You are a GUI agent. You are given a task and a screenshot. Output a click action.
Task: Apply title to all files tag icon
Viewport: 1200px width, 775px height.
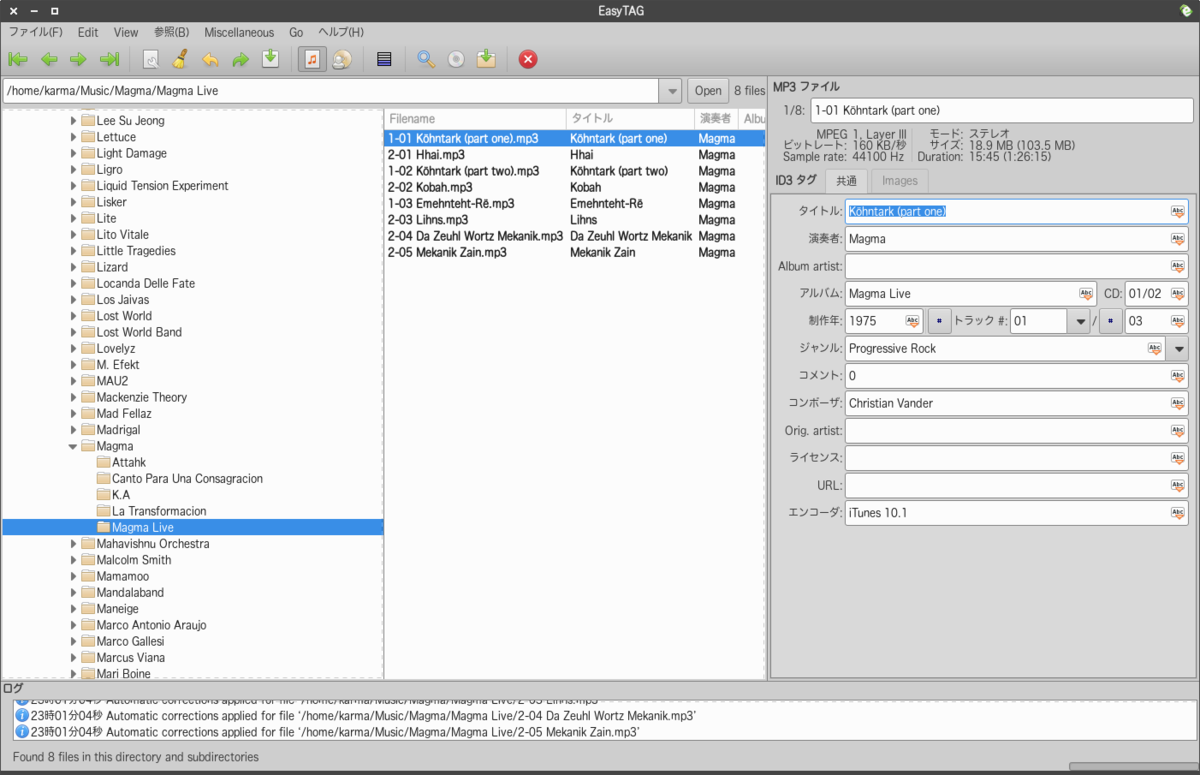[1177, 211]
